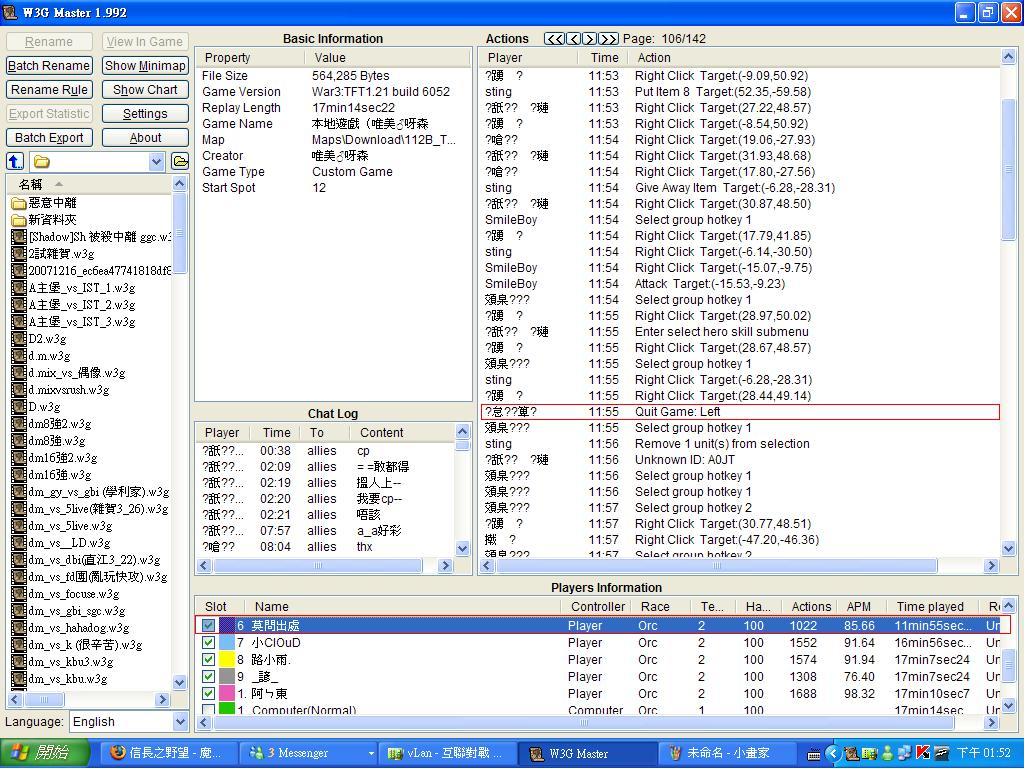1030x769 pixels.
Task: Jump to last Actions page
Action: 608,39
